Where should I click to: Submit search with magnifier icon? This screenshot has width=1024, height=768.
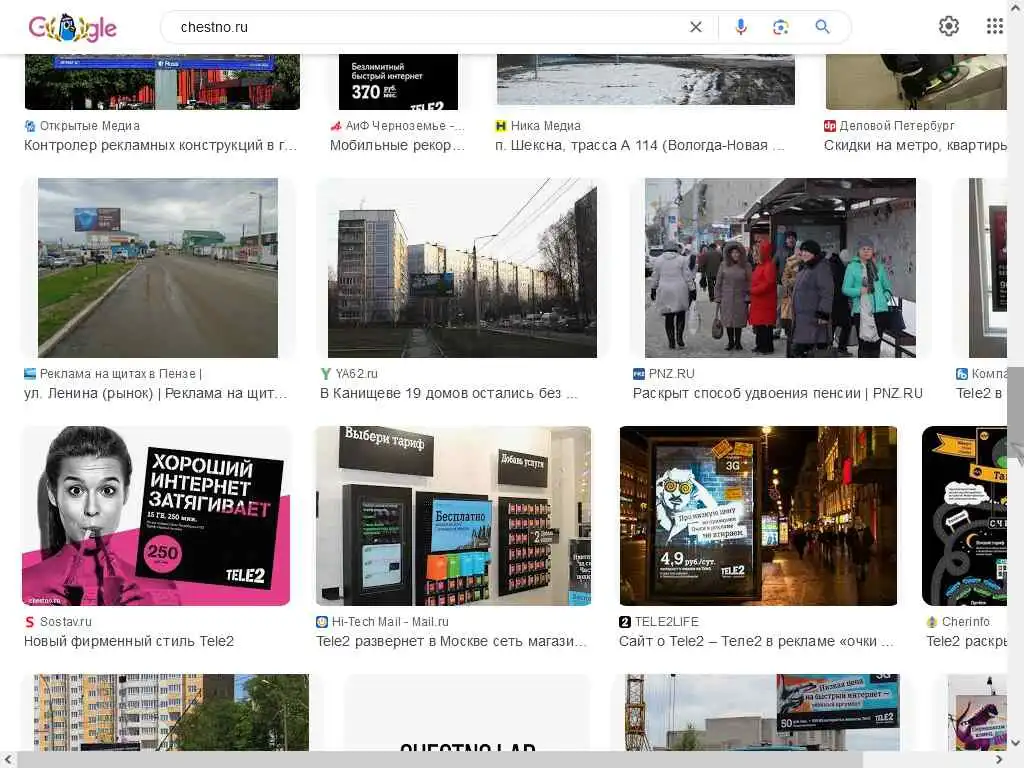[822, 27]
